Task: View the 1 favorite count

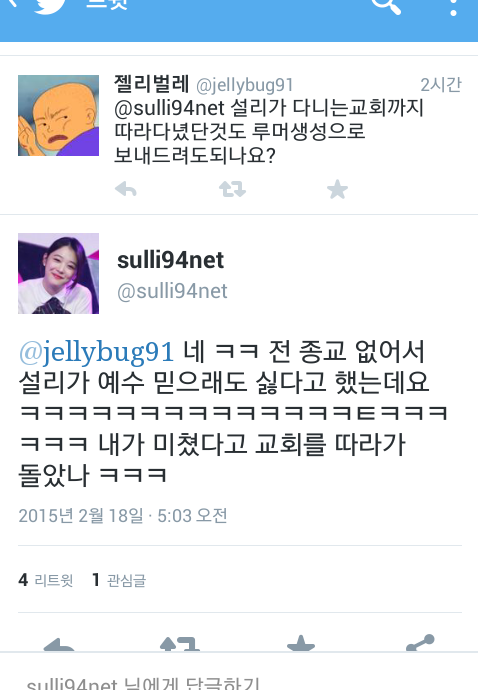Action: coord(119,580)
